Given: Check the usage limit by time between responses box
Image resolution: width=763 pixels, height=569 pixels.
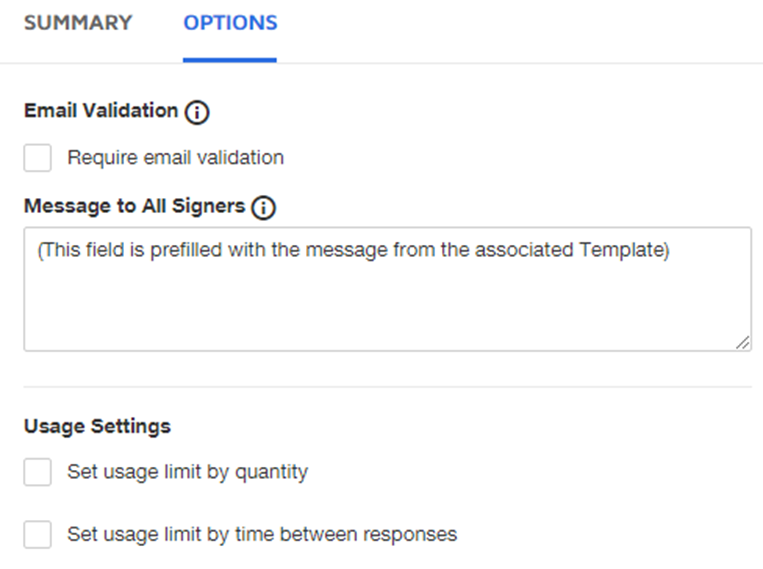Looking at the screenshot, I should [x=38, y=534].
